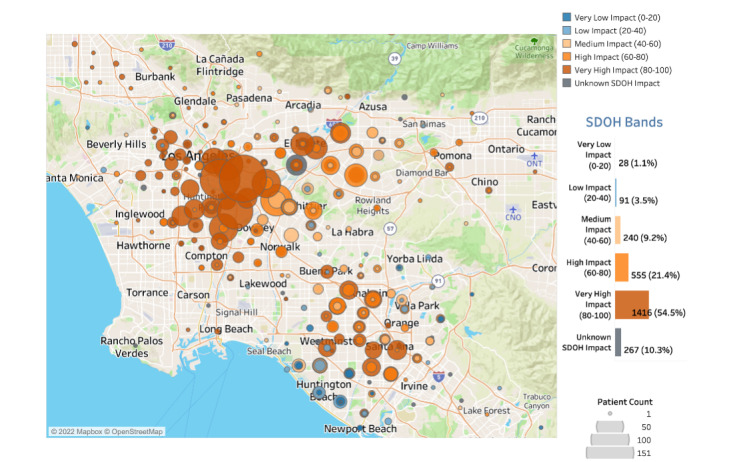Click the Diamond Bar map label
The image size is (733, 462).
[x=422, y=173]
